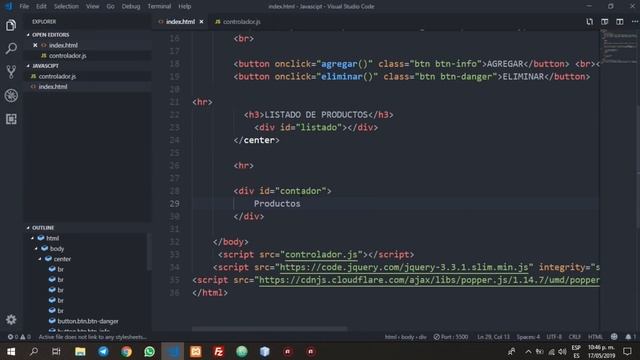Viewport: 640px width, 360px height.
Task: Open the File menu
Action: coord(24,7)
